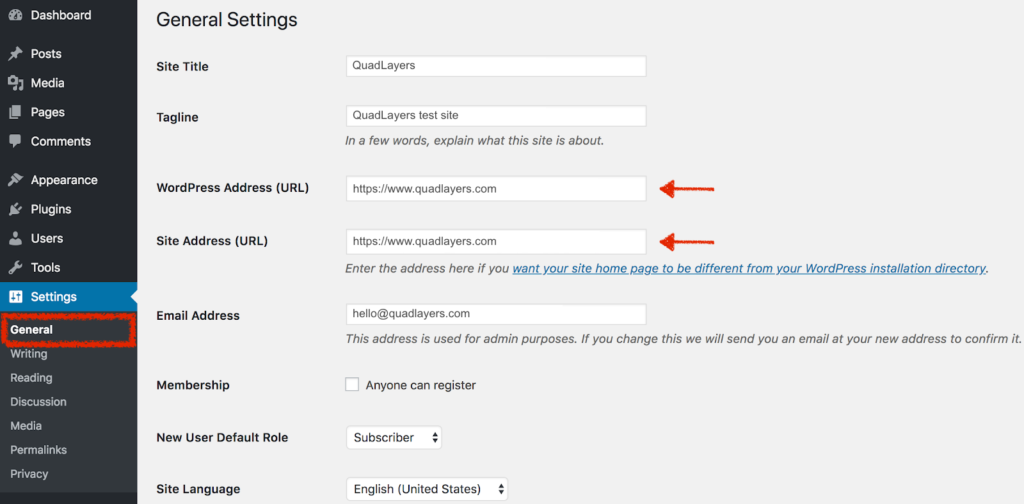
Task: Click the Site Title input field
Action: (x=496, y=66)
